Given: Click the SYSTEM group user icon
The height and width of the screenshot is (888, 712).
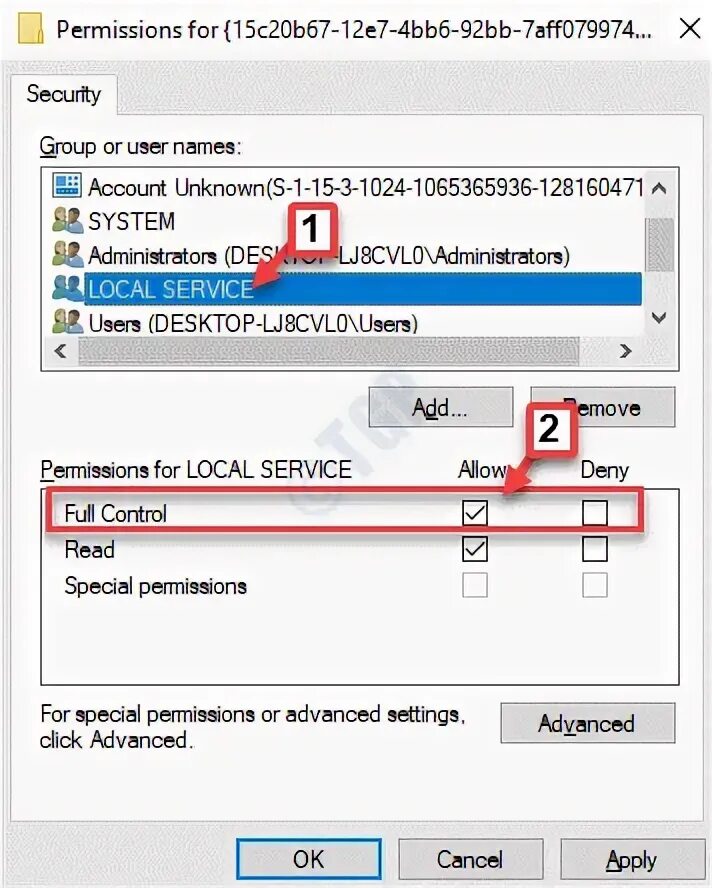Looking at the screenshot, I should (67, 221).
